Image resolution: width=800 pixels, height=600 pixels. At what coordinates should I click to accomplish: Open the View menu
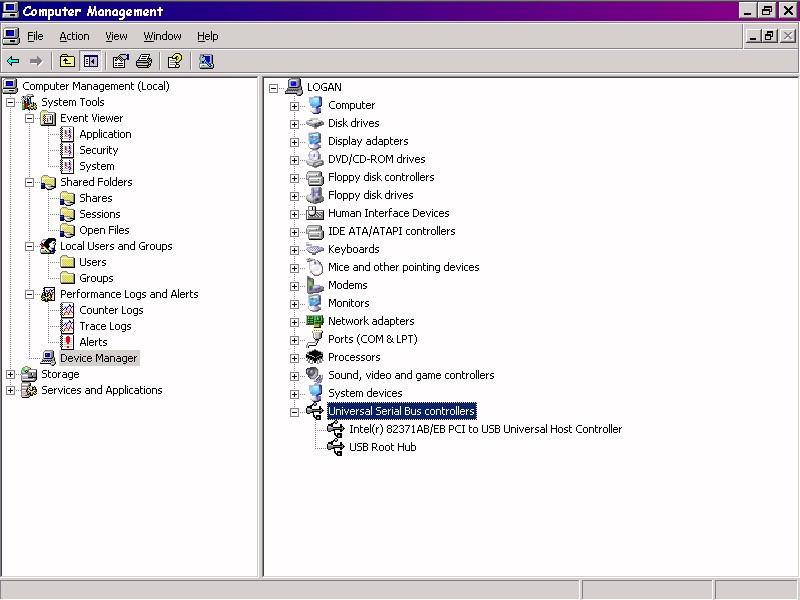click(x=116, y=36)
